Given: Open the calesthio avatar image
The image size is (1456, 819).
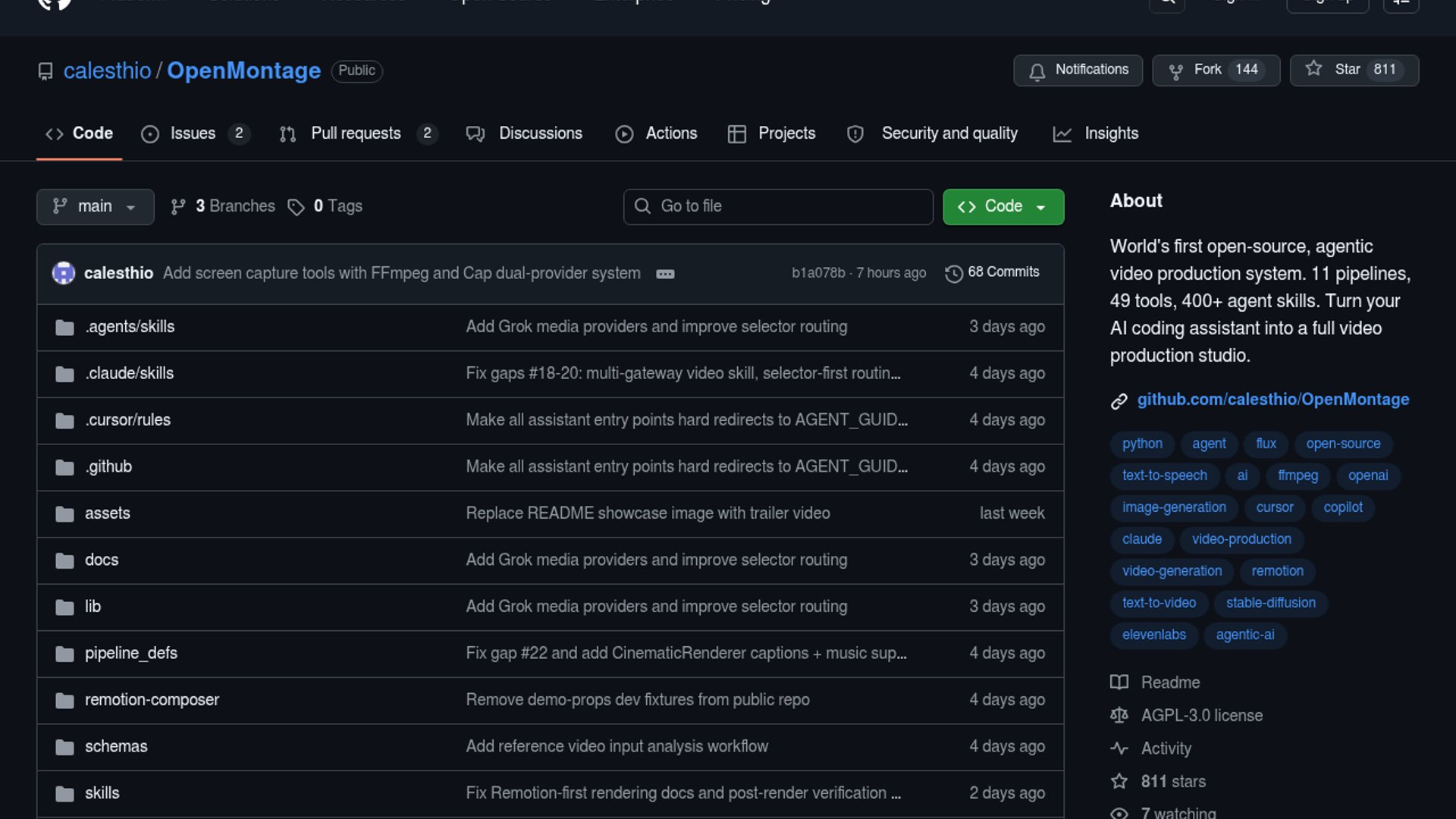Looking at the screenshot, I should [64, 273].
